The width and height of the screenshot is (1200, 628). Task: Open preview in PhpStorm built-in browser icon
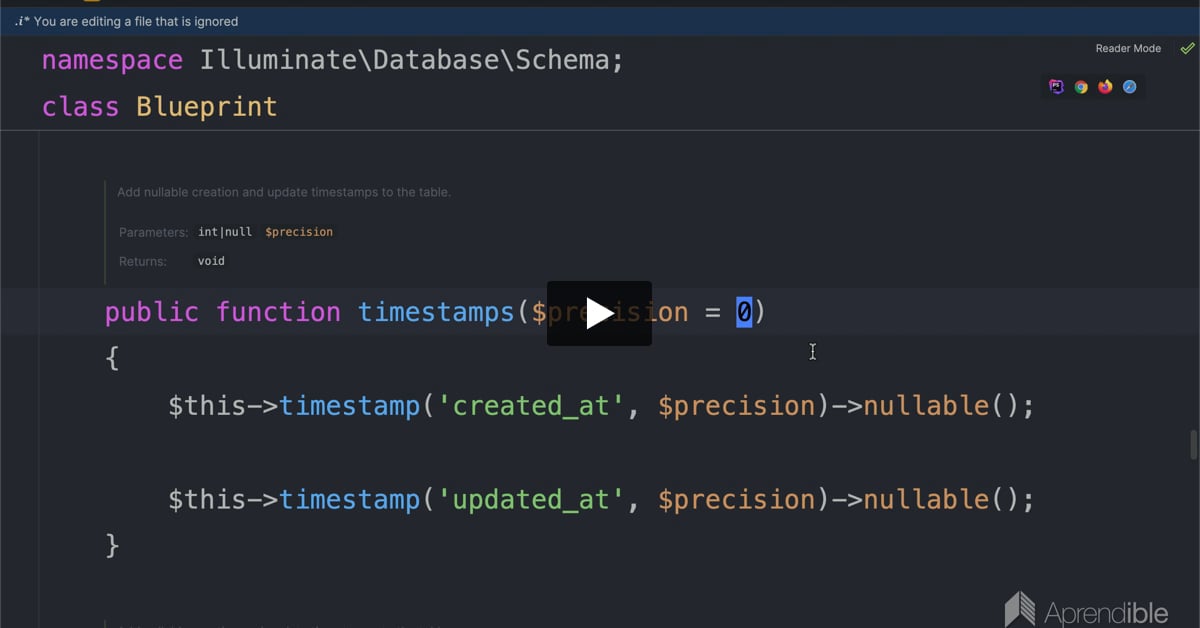point(1057,87)
